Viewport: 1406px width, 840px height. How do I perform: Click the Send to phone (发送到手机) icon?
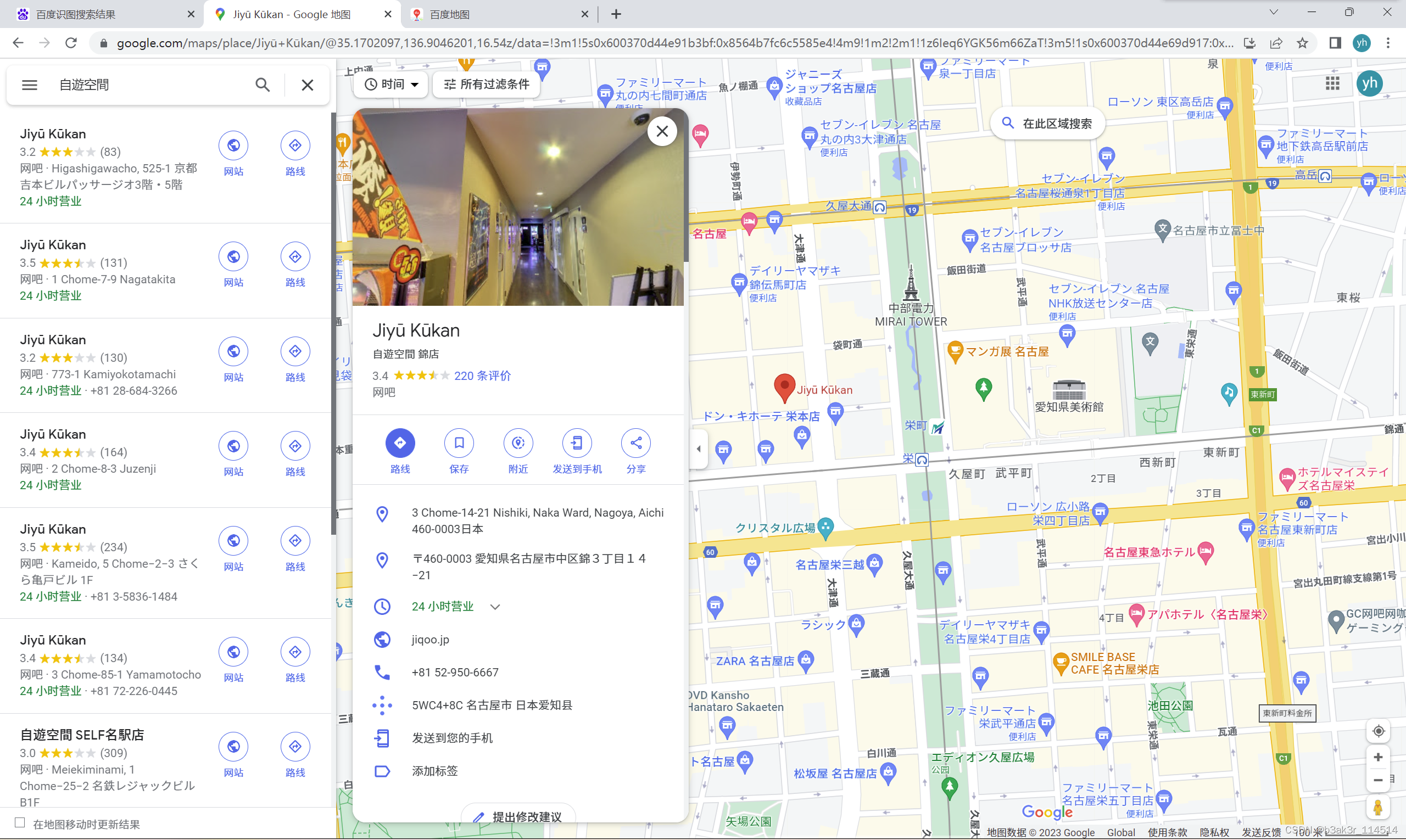(577, 443)
